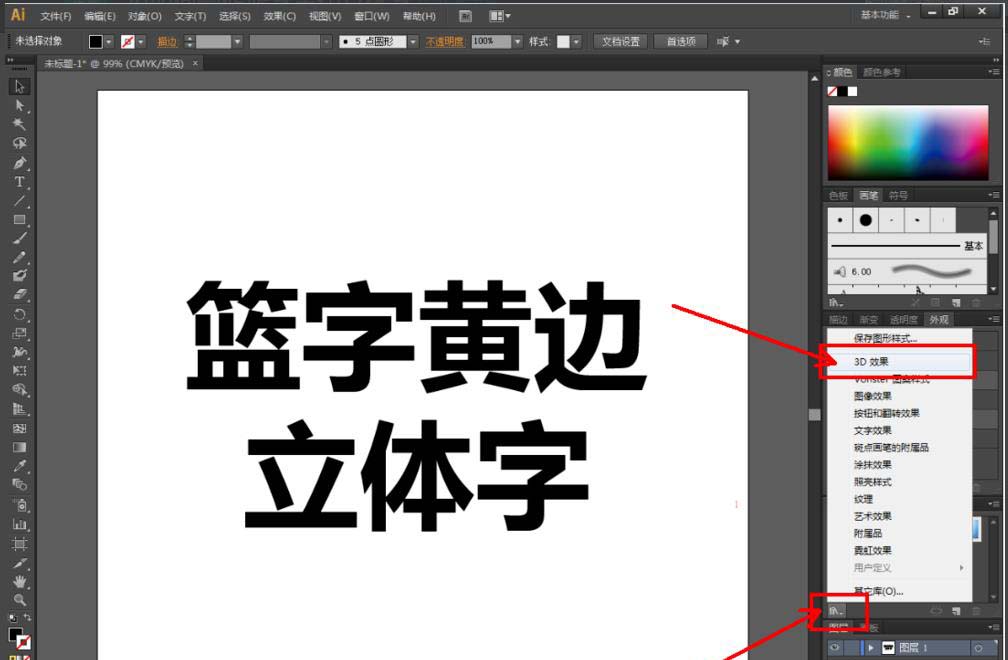This screenshot has height=660, width=1008.
Task: Select the Rotate tool
Action: (19, 314)
